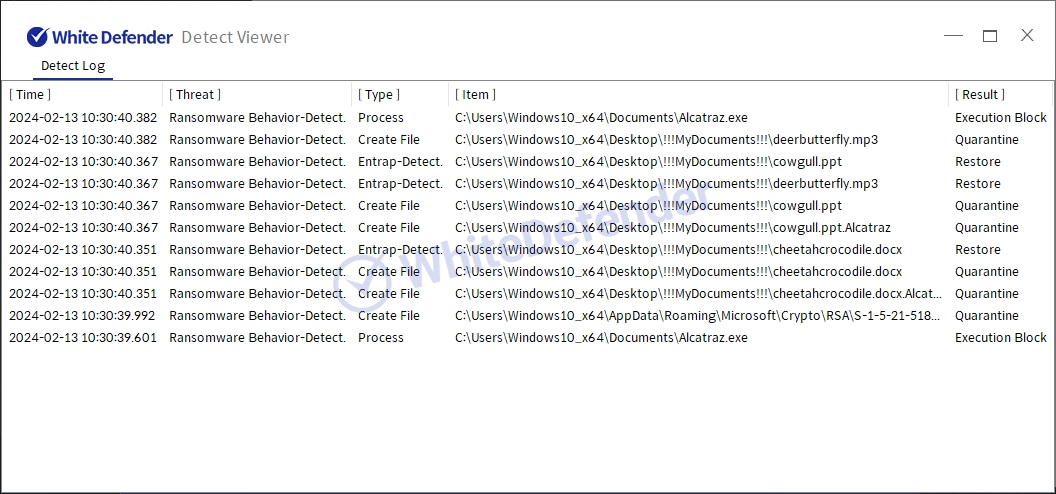Select the RSA Crypto AppData path entry

click(x=698, y=316)
